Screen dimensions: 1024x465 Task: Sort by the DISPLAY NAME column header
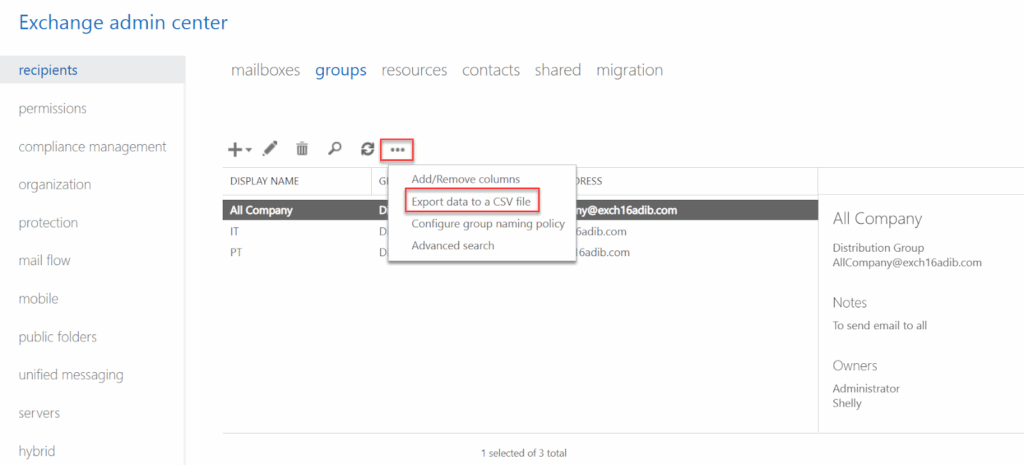pos(264,181)
